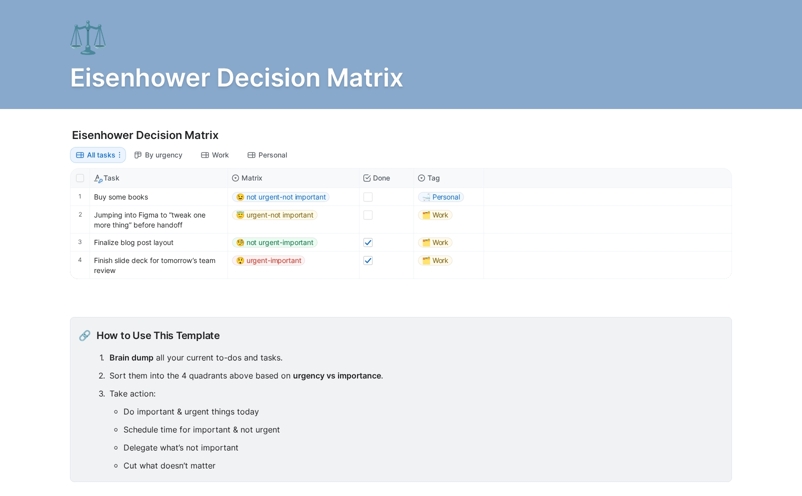The image size is (802, 496).
Task: Click row number 3 in the table
Action: pos(80,242)
